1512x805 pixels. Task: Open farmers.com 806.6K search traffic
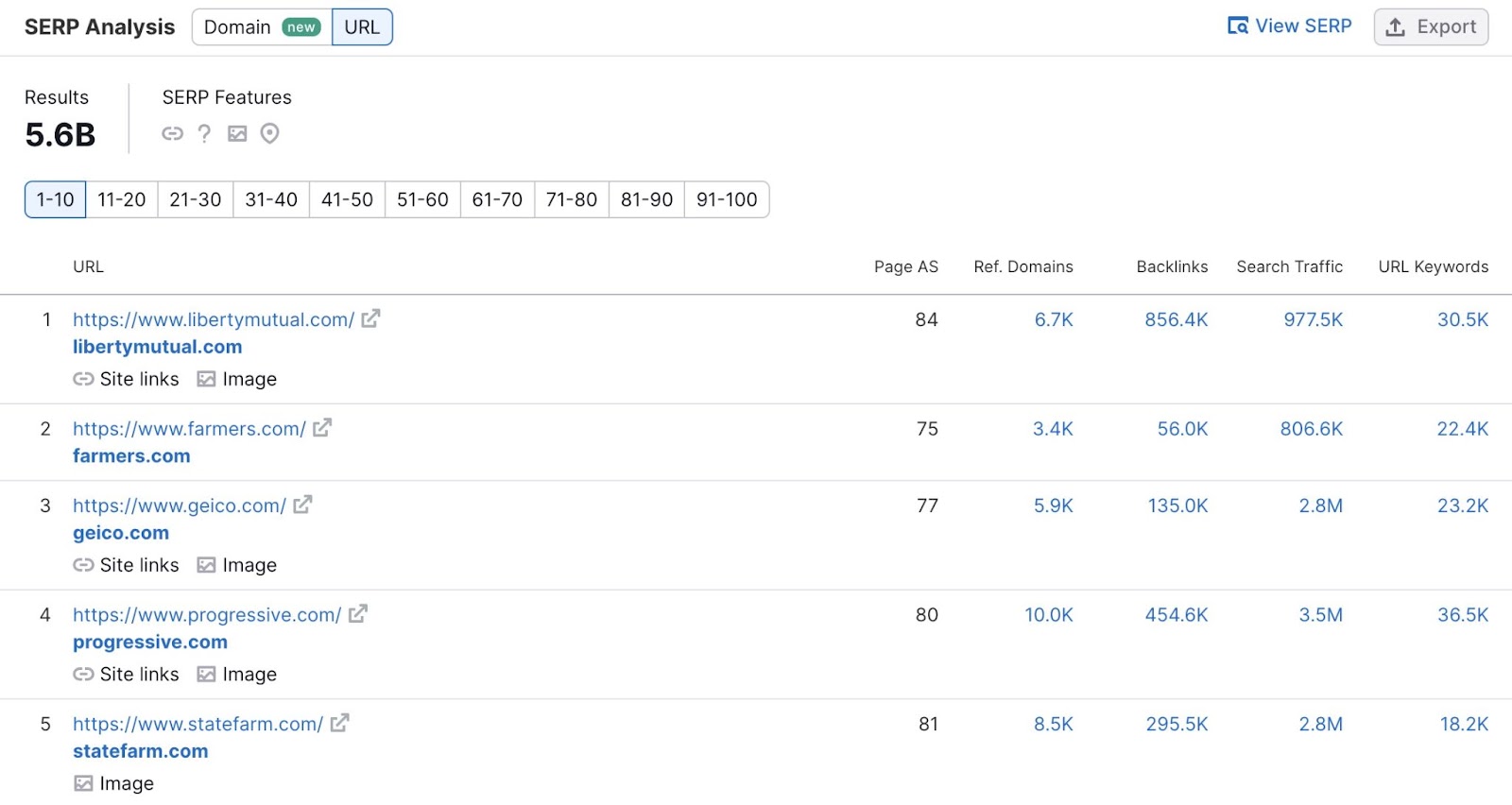tap(1312, 429)
